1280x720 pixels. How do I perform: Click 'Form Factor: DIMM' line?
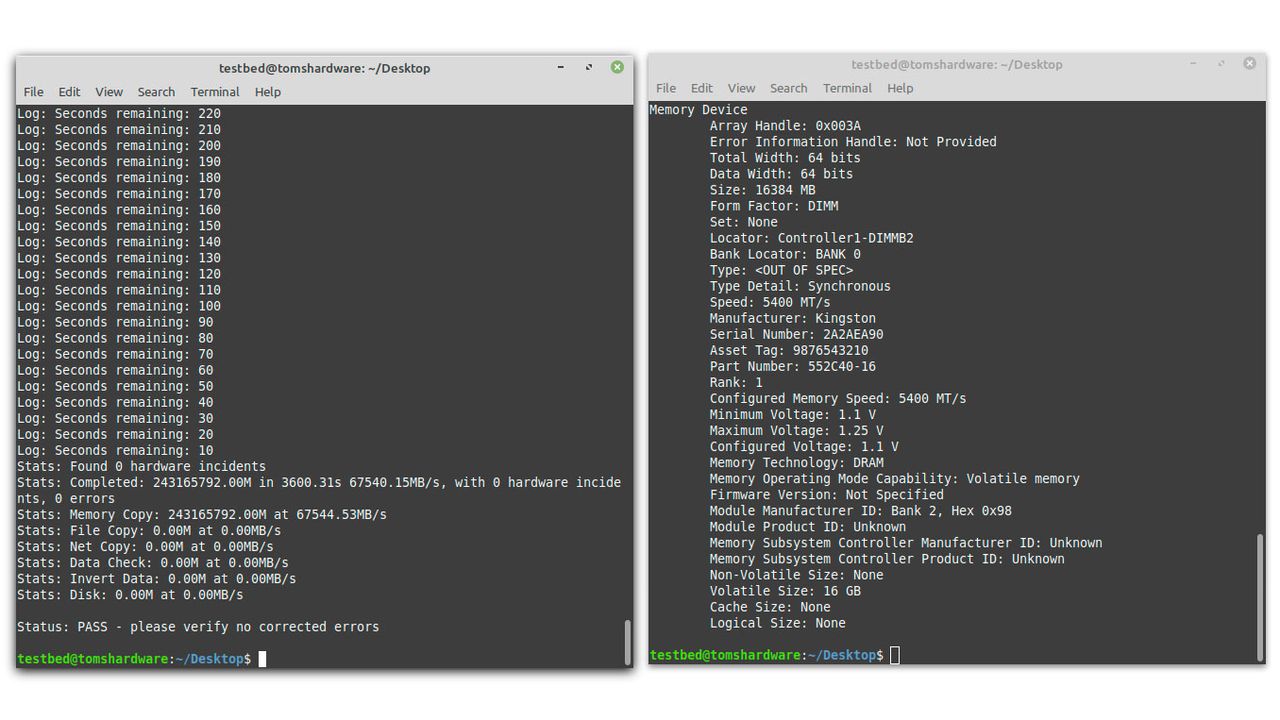(x=774, y=206)
